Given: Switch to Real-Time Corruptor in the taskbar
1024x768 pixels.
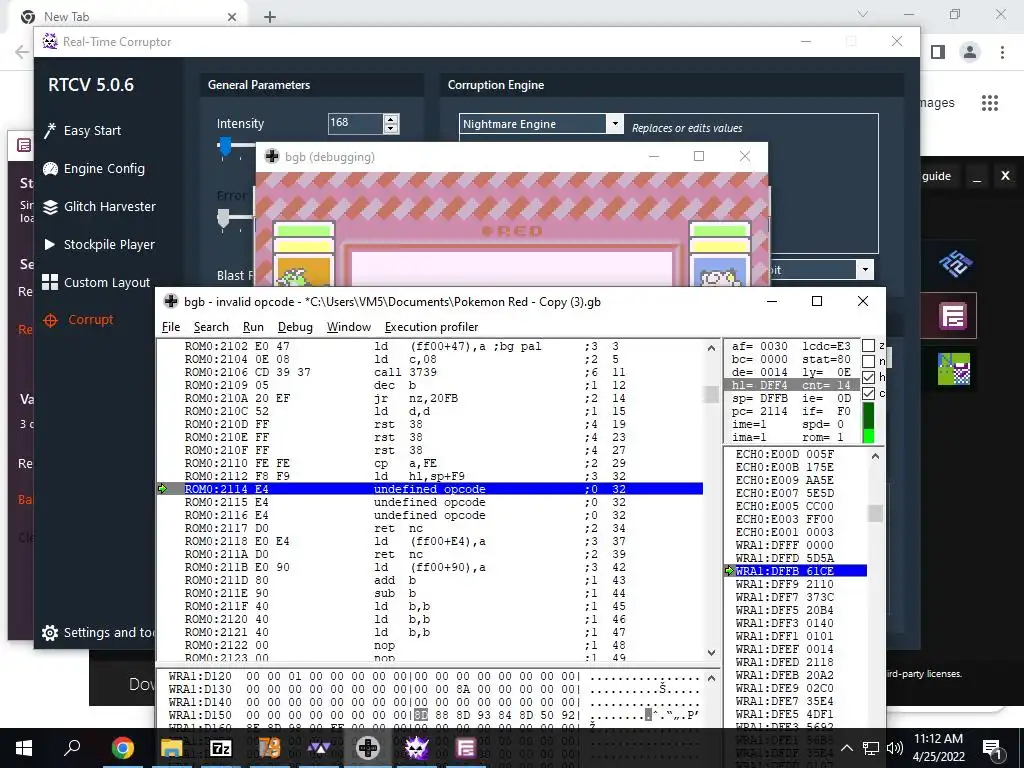Looking at the screenshot, I should click(x=417, y=748).
